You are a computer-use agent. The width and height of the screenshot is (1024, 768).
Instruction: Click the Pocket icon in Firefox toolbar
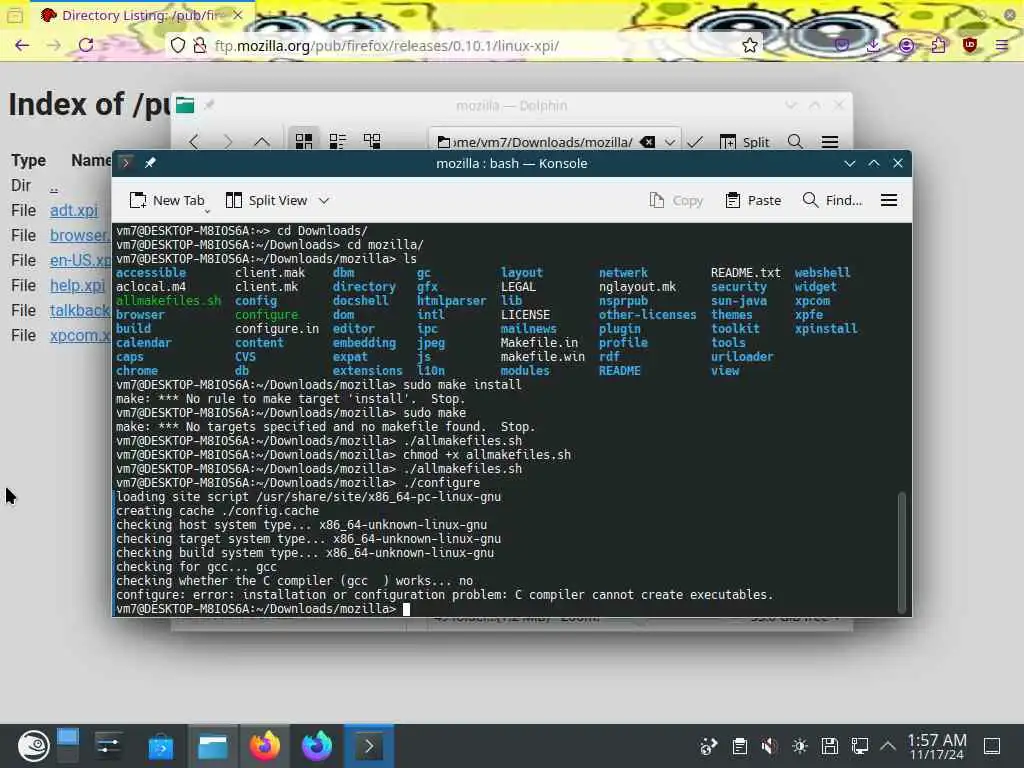coord(842,45)
